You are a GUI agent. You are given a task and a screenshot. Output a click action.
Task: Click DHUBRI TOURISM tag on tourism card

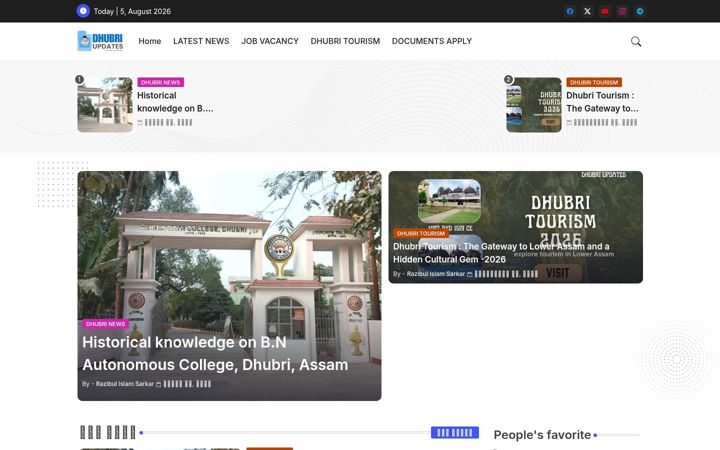click(421, 233)
